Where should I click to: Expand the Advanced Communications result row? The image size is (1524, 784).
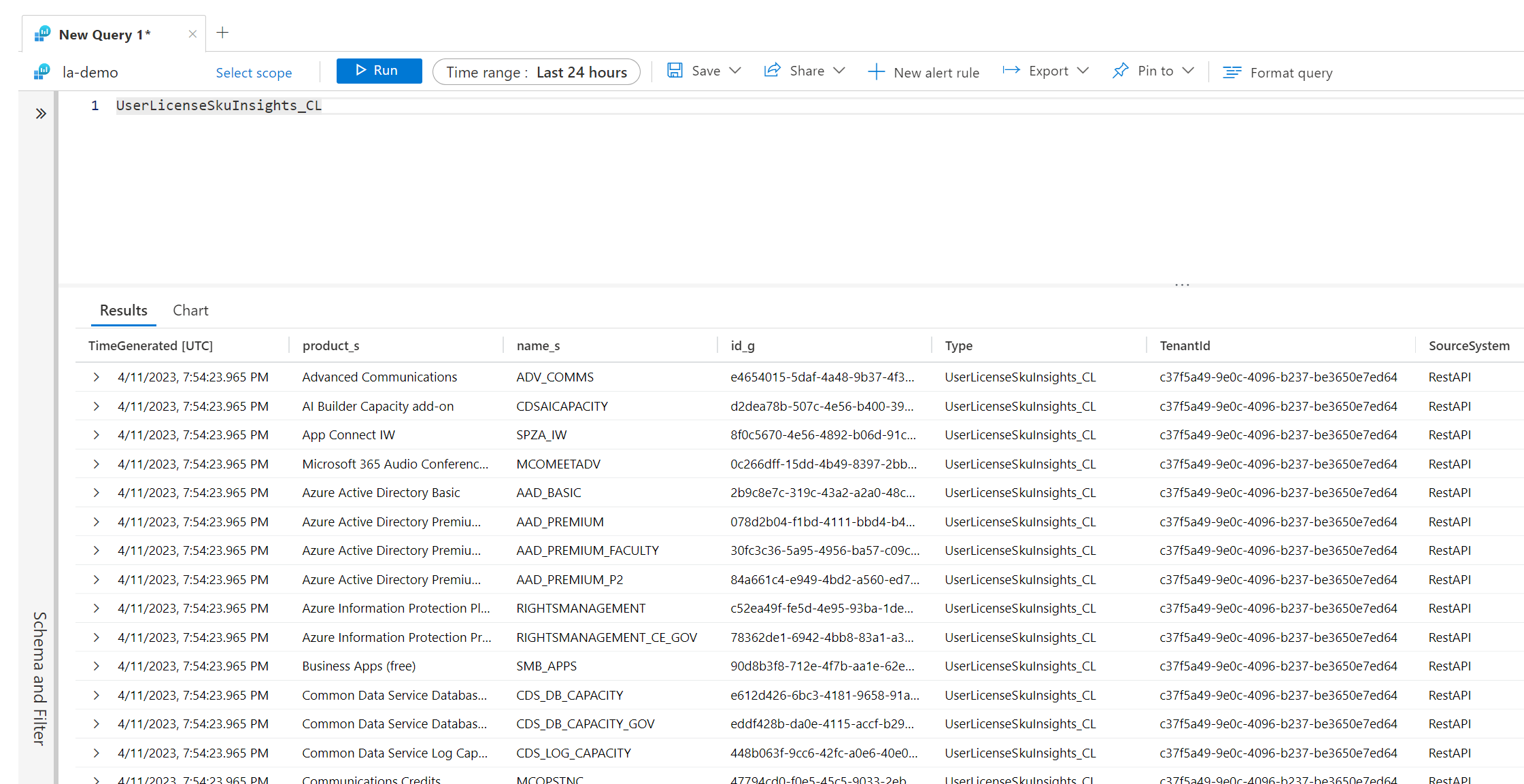coord(96,377)
